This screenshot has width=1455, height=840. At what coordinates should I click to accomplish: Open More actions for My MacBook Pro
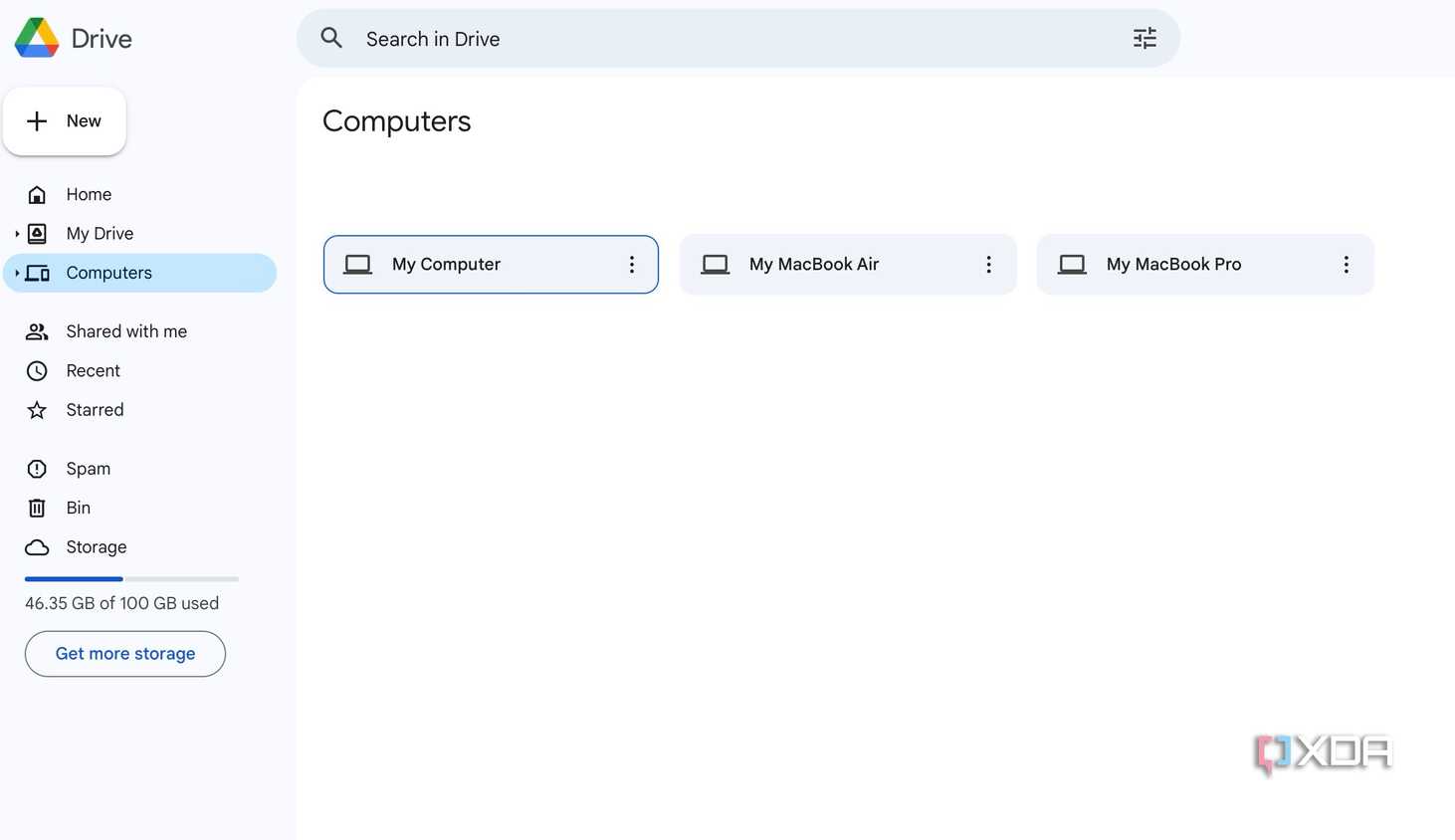tap(1346, 265)
